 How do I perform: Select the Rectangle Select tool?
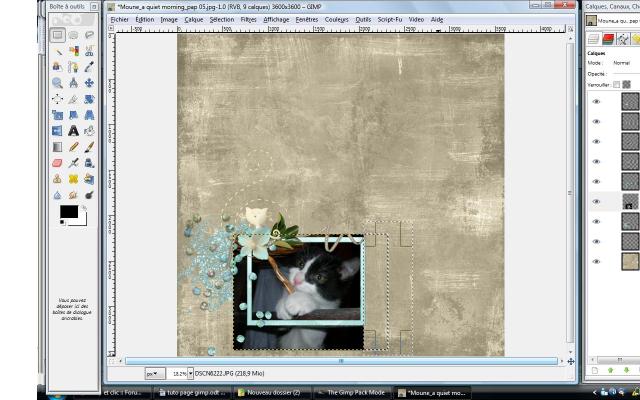pyautogui.click(x=58, y=35)
